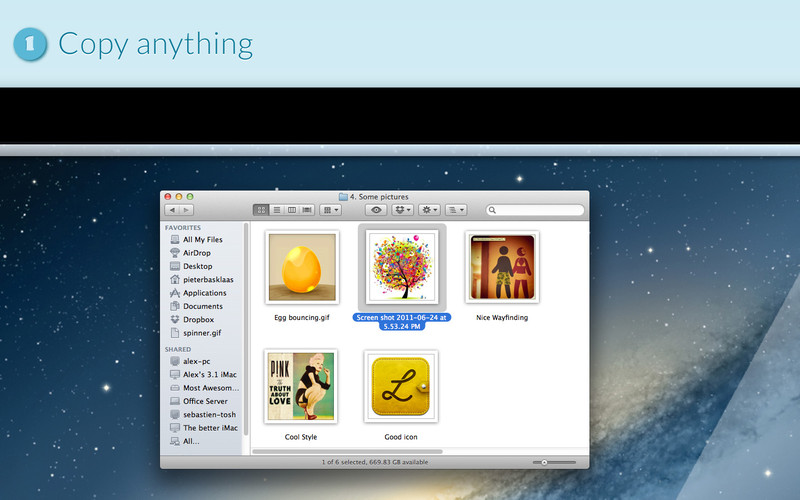Switch Finder to Cover Flow view
The height and width of the screenshot is (500, 800).
click(x=307, y=210)
